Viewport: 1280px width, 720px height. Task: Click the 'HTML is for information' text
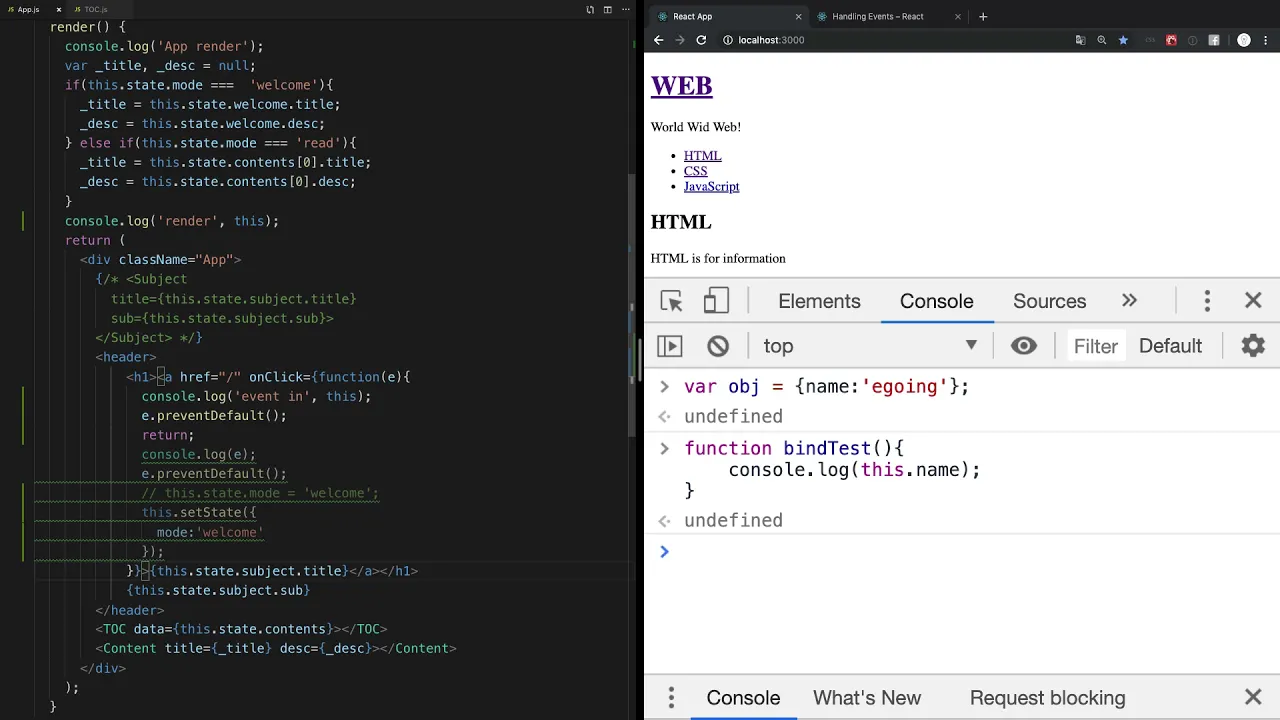(x=718, y=258)
